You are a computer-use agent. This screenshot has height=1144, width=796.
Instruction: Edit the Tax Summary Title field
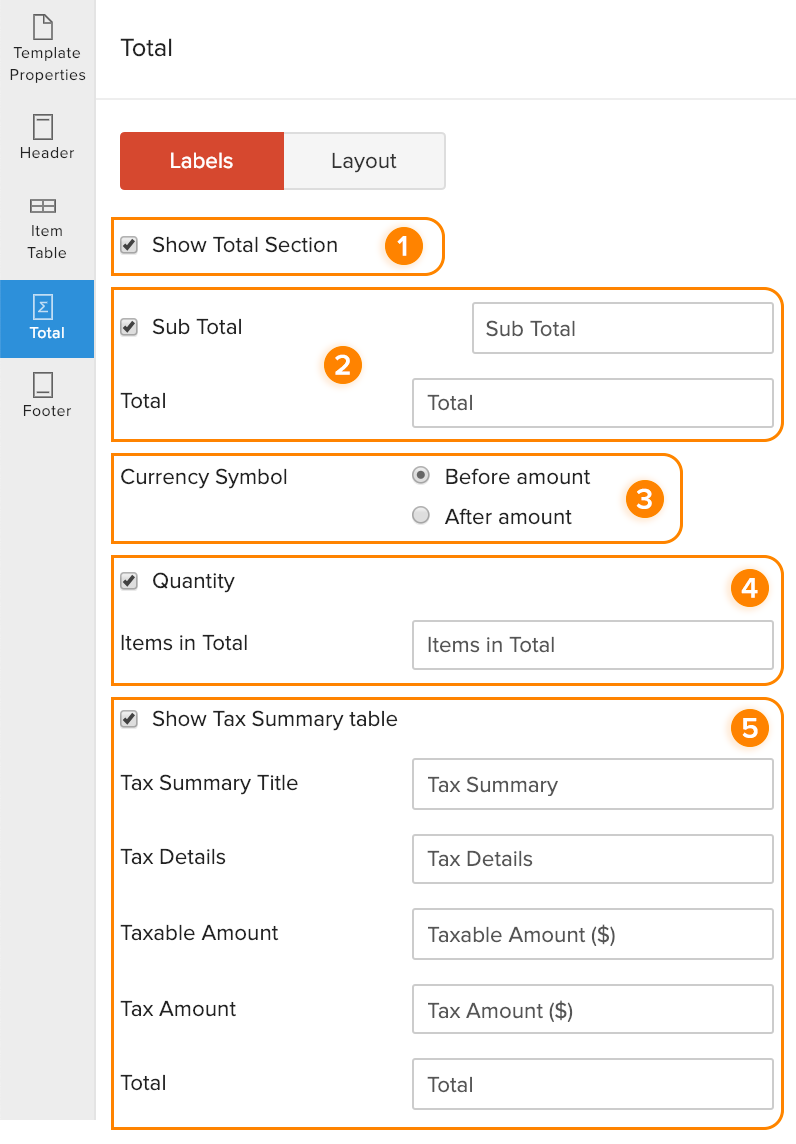[x=592, y=785]
